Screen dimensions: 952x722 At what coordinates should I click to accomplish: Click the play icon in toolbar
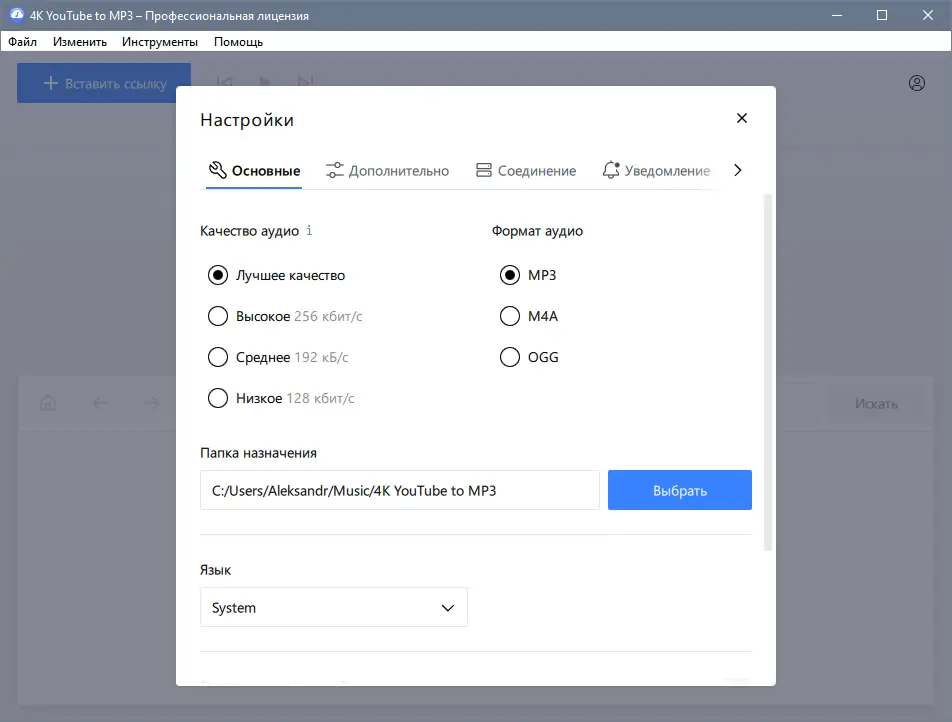click(265, 81)
